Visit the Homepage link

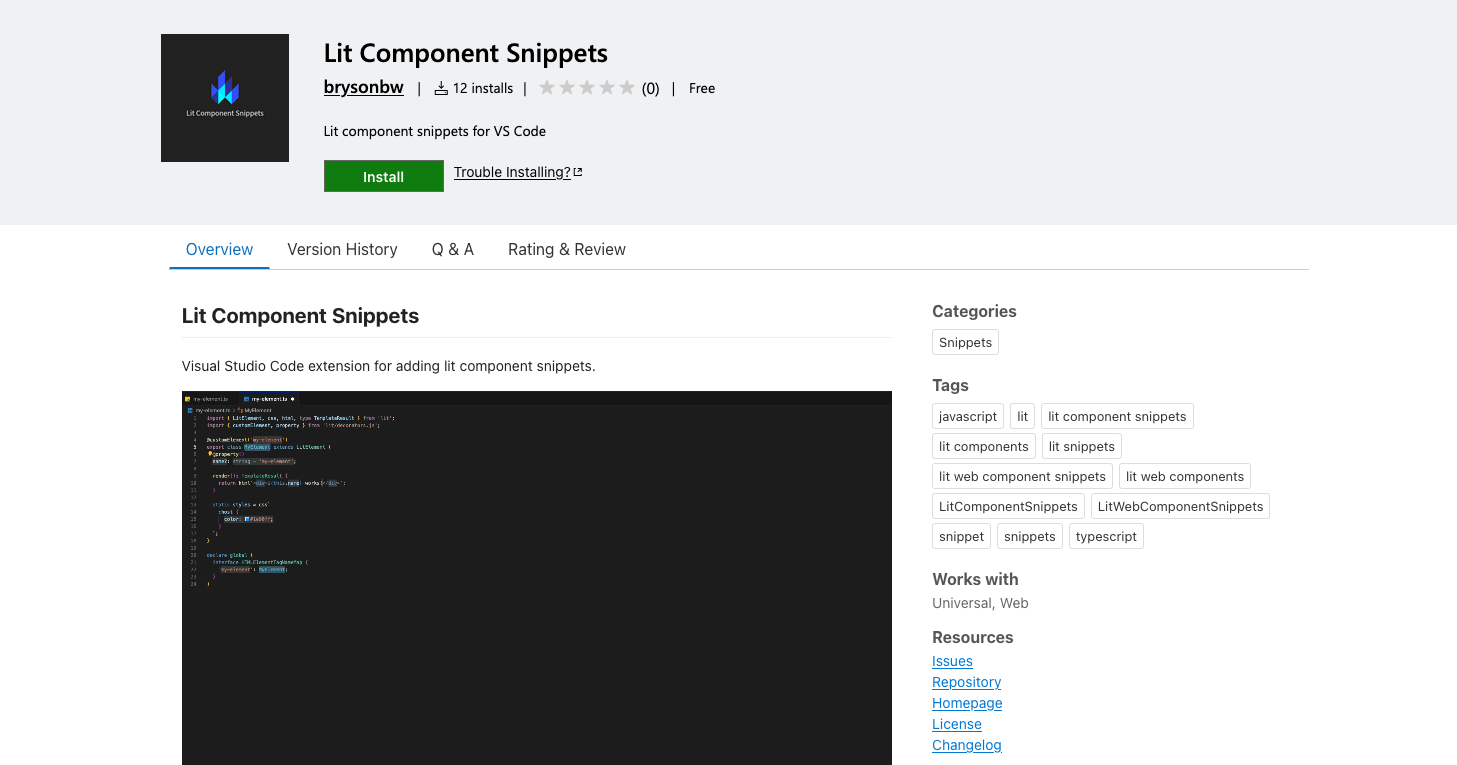point(967,703)
